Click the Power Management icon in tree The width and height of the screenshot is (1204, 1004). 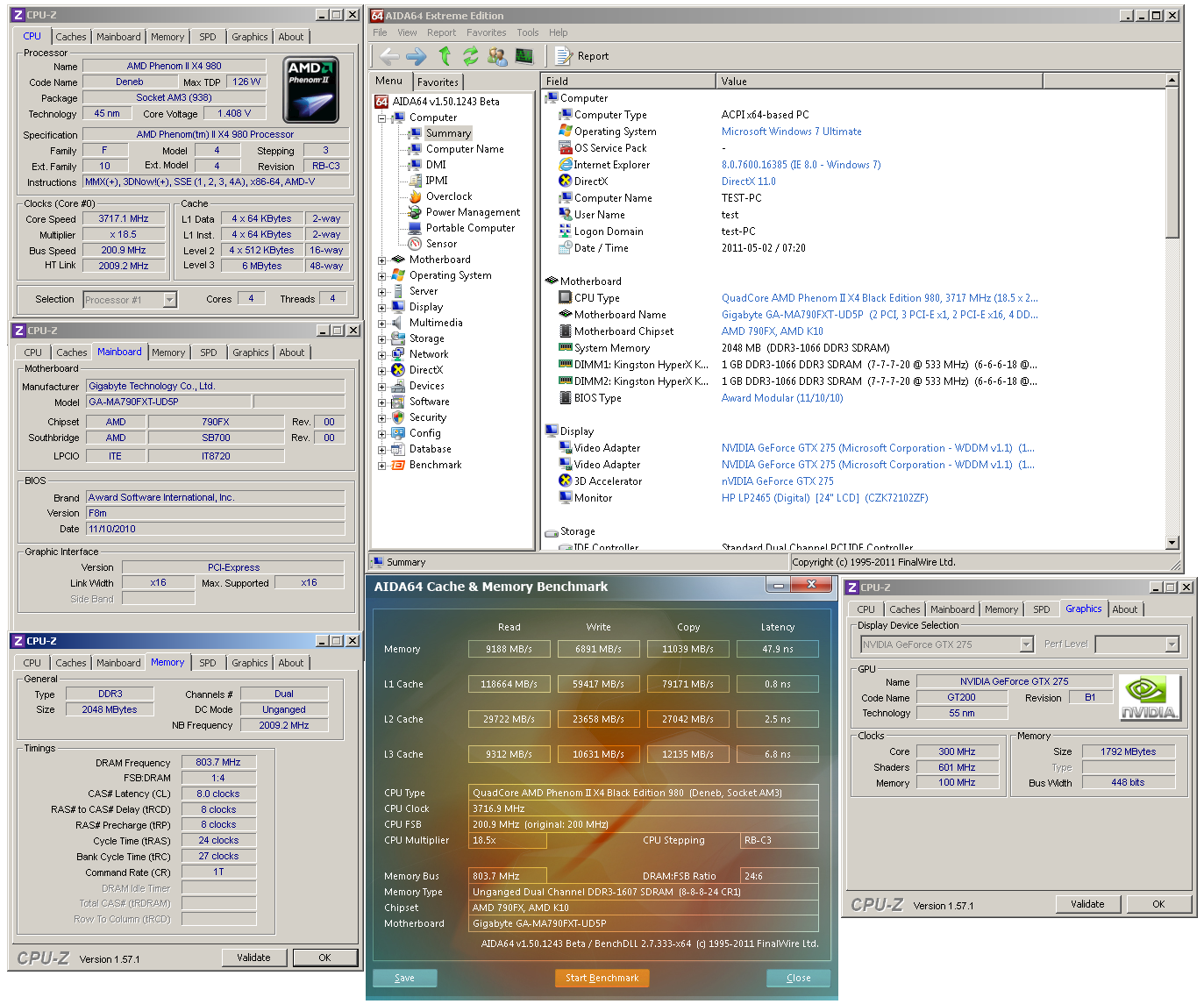[416, 212]
